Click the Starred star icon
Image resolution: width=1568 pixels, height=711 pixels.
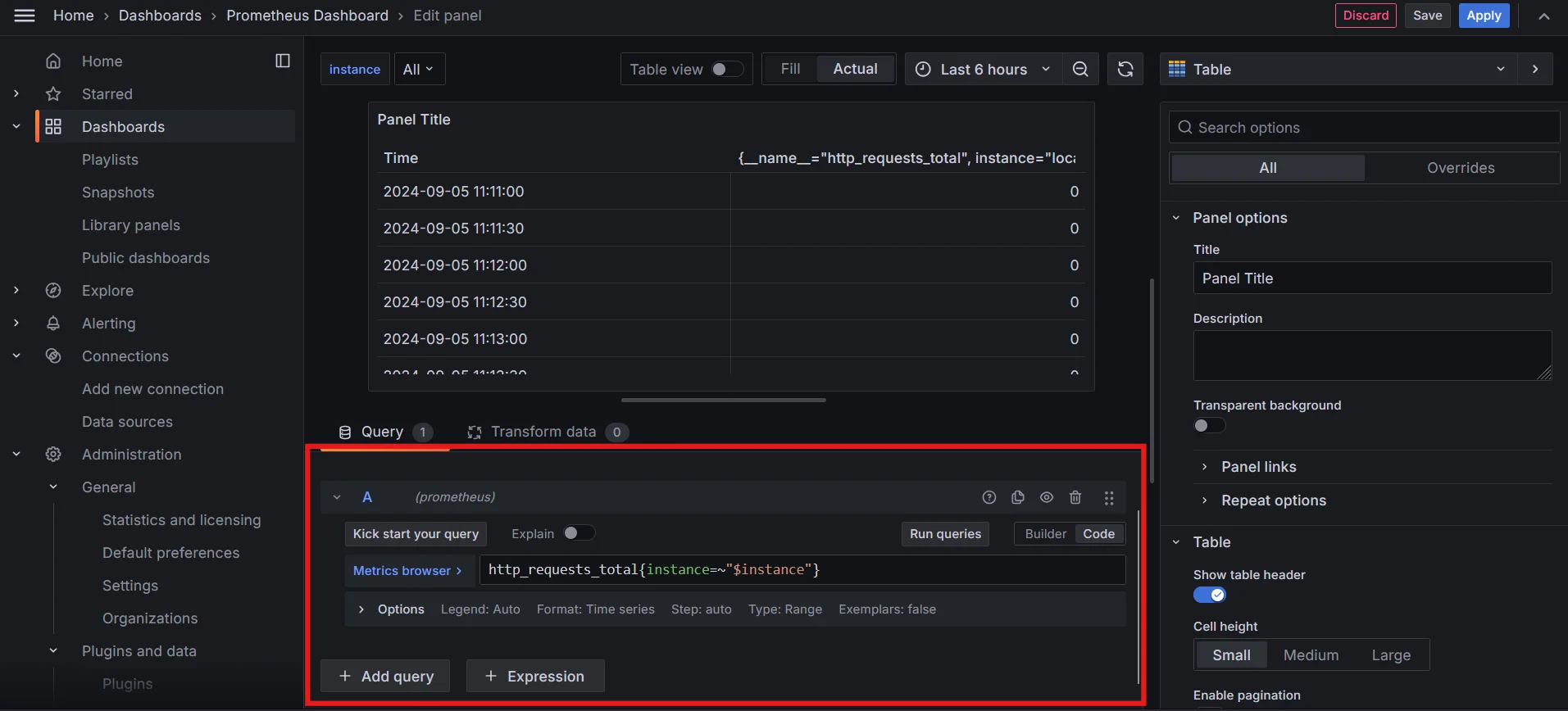point(53,94)
